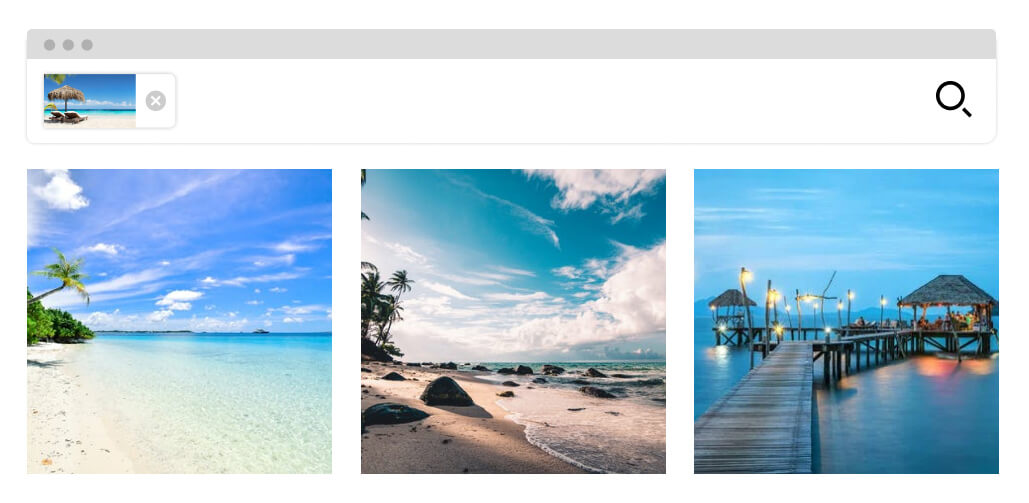1029x503 pixels.
Task: Click the small thatched hut left of the pier
Action: [732, 307]
